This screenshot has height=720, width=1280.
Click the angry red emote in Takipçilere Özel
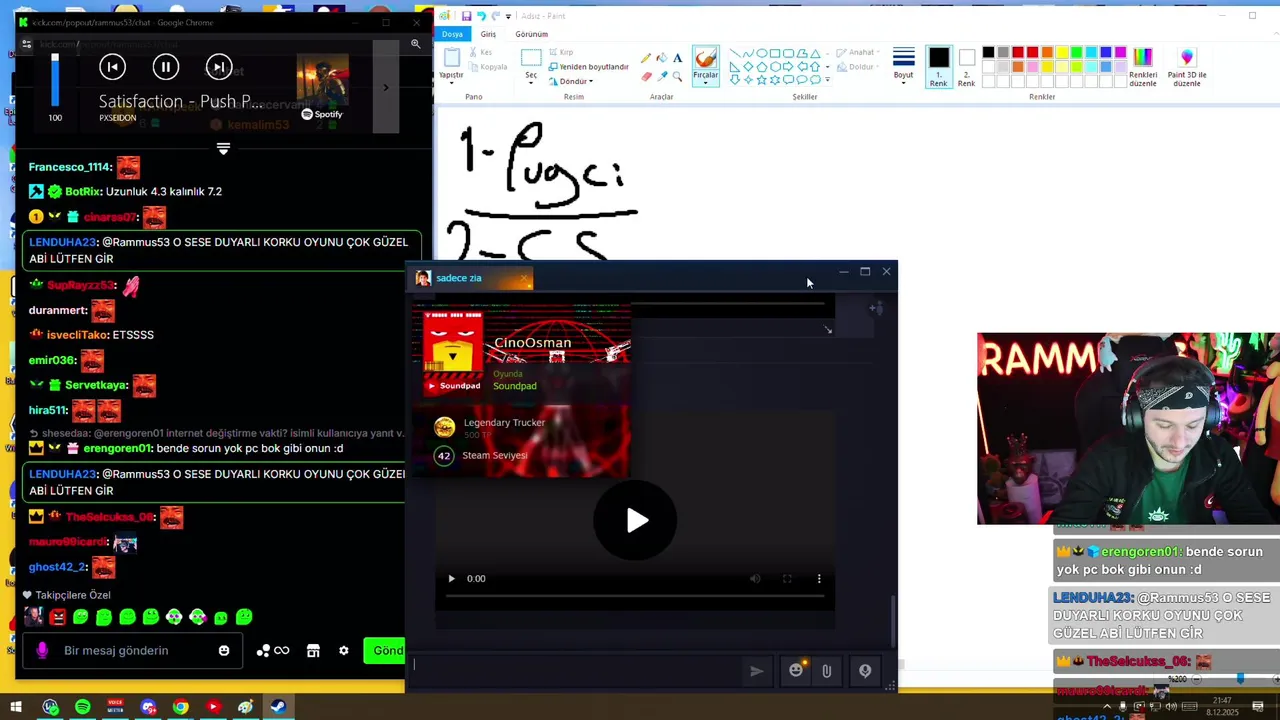coord(58,617)
